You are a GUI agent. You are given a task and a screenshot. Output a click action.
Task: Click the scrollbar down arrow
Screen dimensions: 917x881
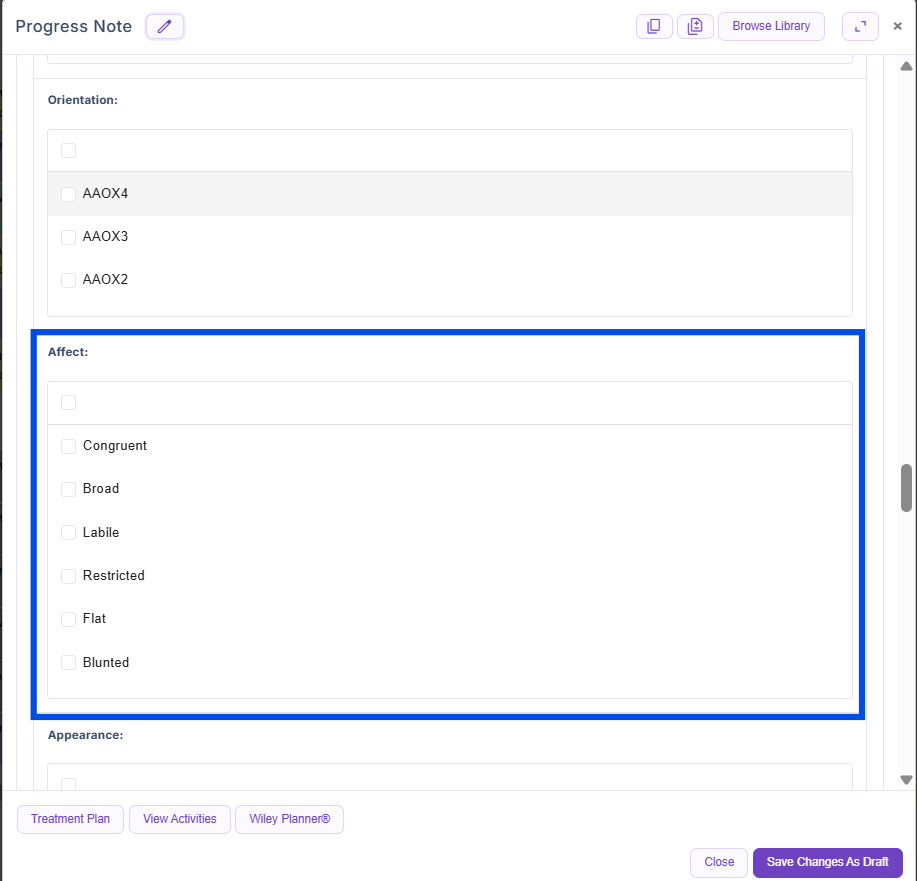pos(906,780)
